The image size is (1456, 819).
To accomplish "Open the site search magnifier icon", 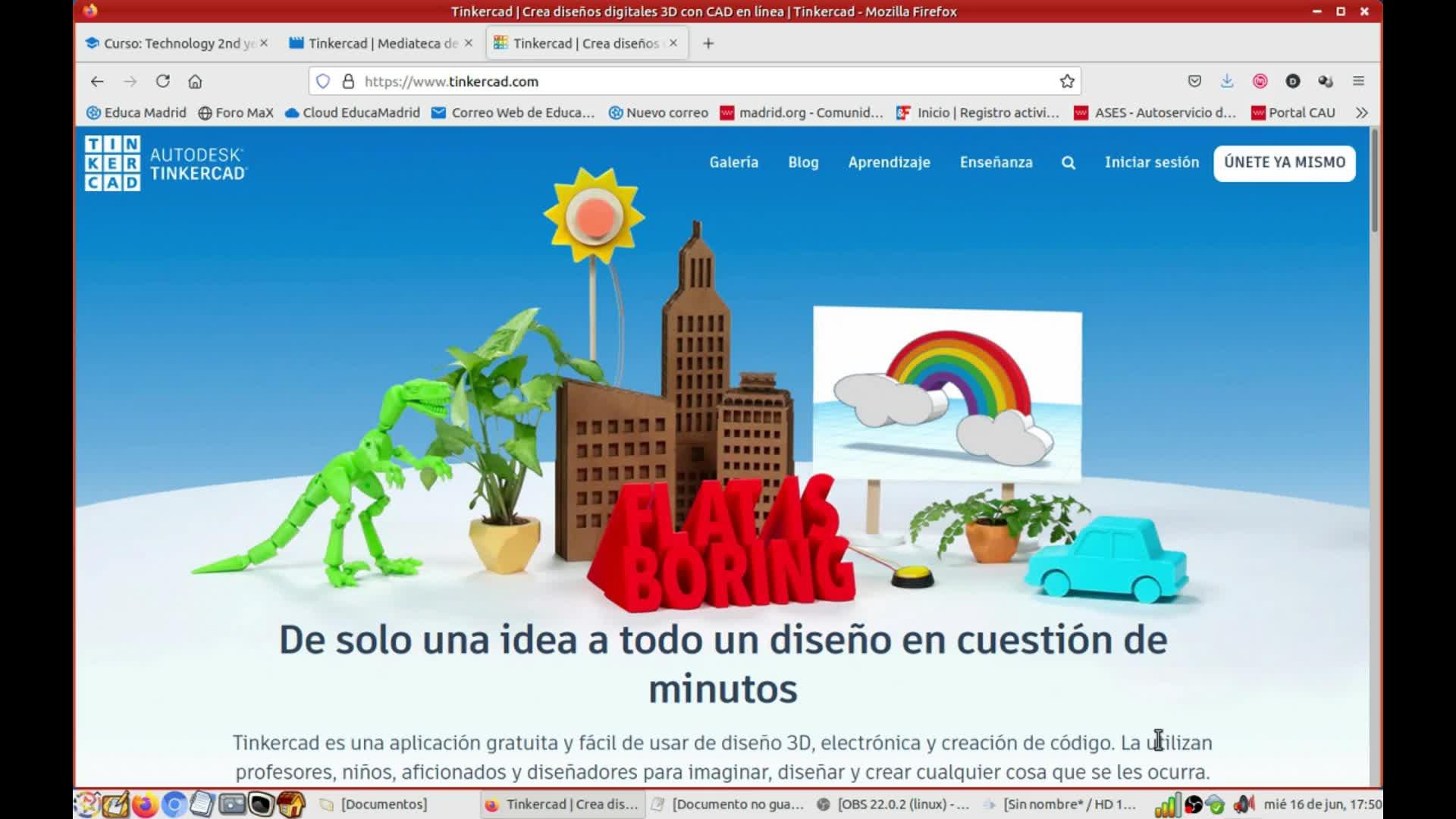I will [x=1068, y=162].
